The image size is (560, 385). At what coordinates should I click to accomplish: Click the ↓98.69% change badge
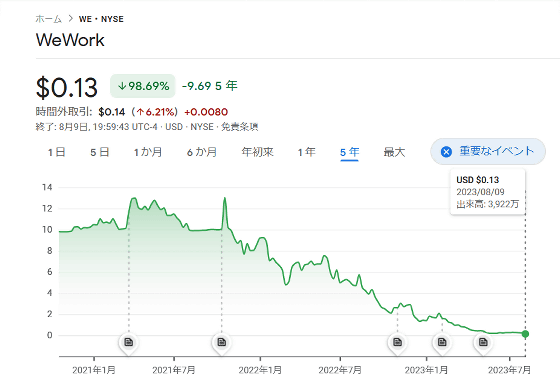click(143, 86)
